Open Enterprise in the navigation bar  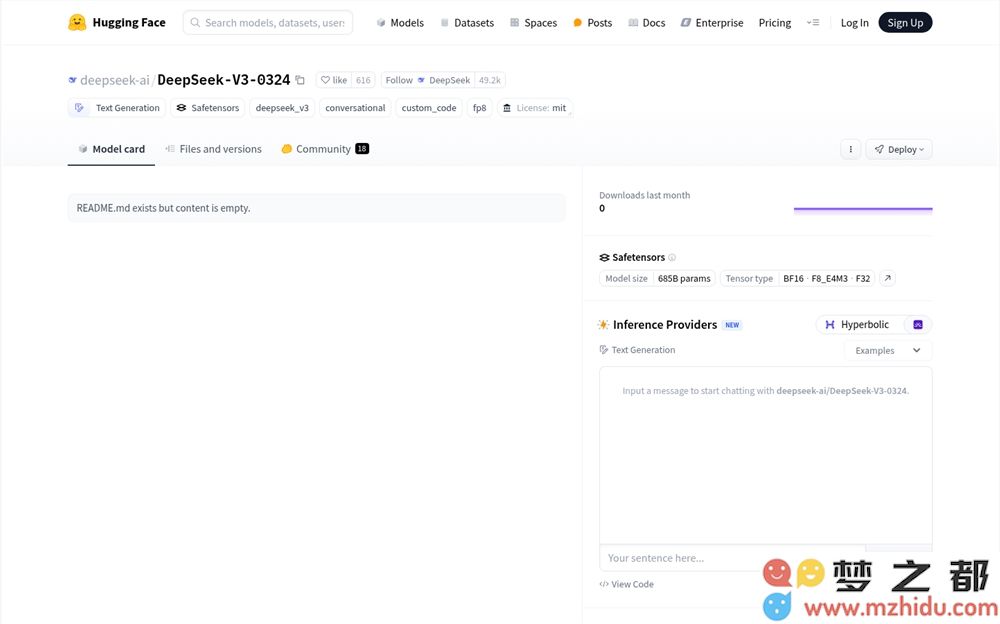point(712,22)
